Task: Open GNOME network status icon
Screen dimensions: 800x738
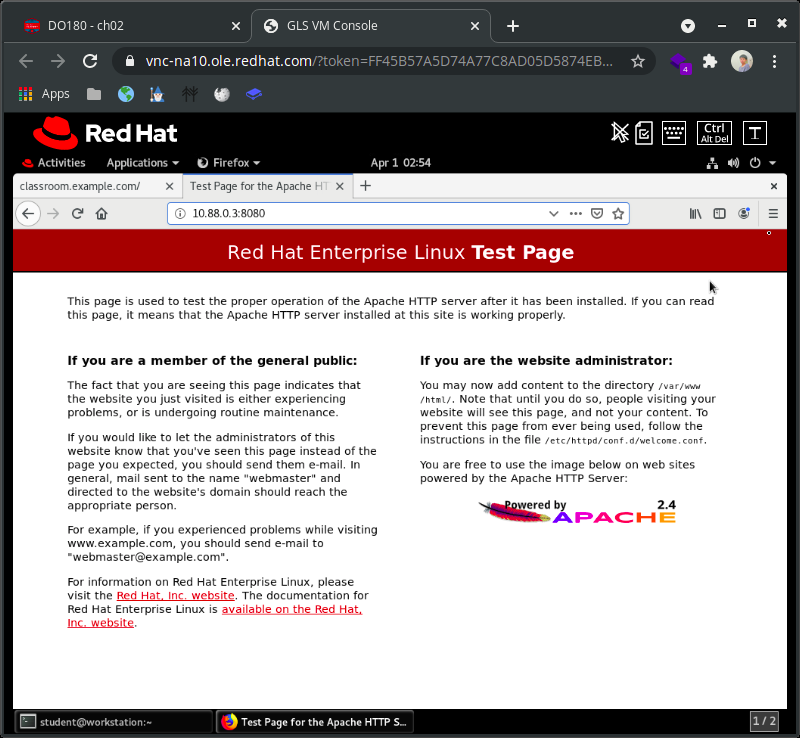Action: 712,163
